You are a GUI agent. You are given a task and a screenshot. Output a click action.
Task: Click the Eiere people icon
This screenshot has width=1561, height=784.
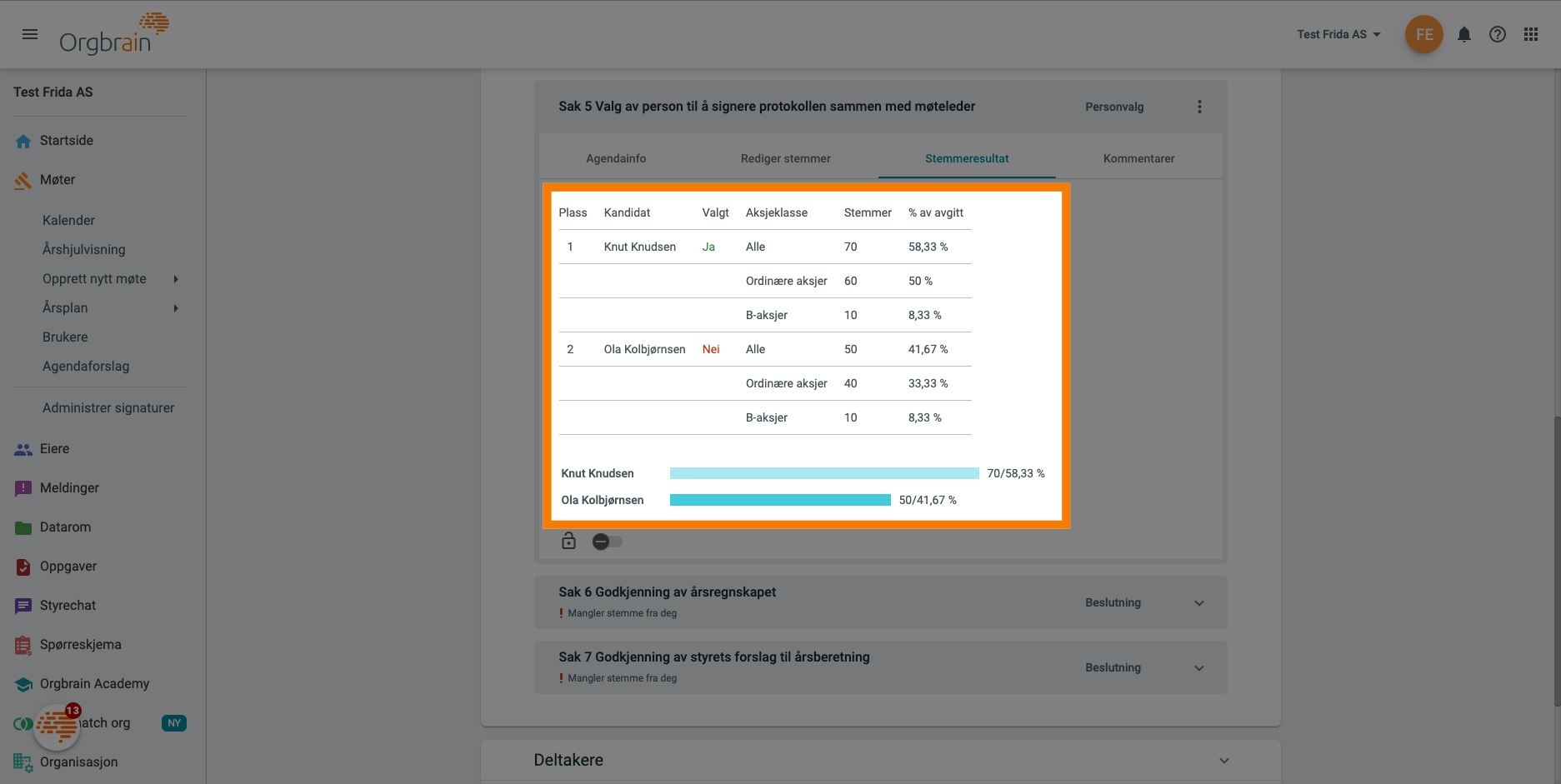pos(23,449)
